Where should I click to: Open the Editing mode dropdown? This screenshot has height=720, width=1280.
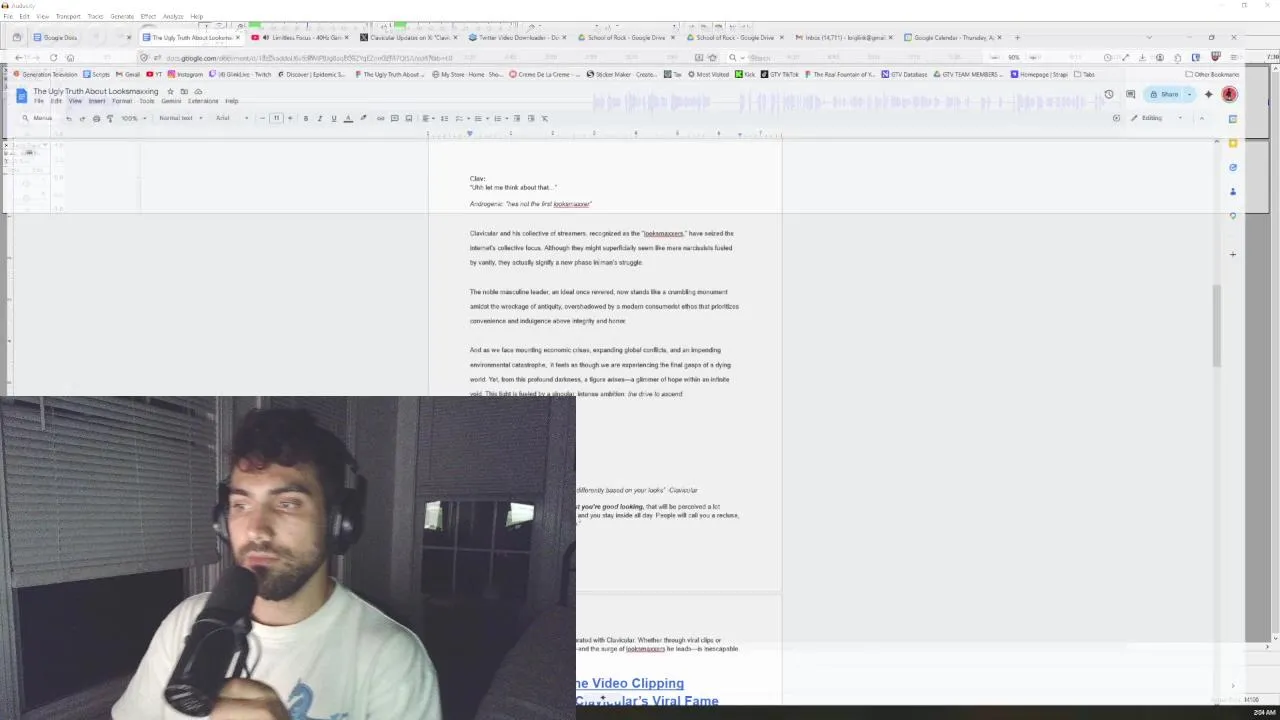click(x=1156, y=118)
